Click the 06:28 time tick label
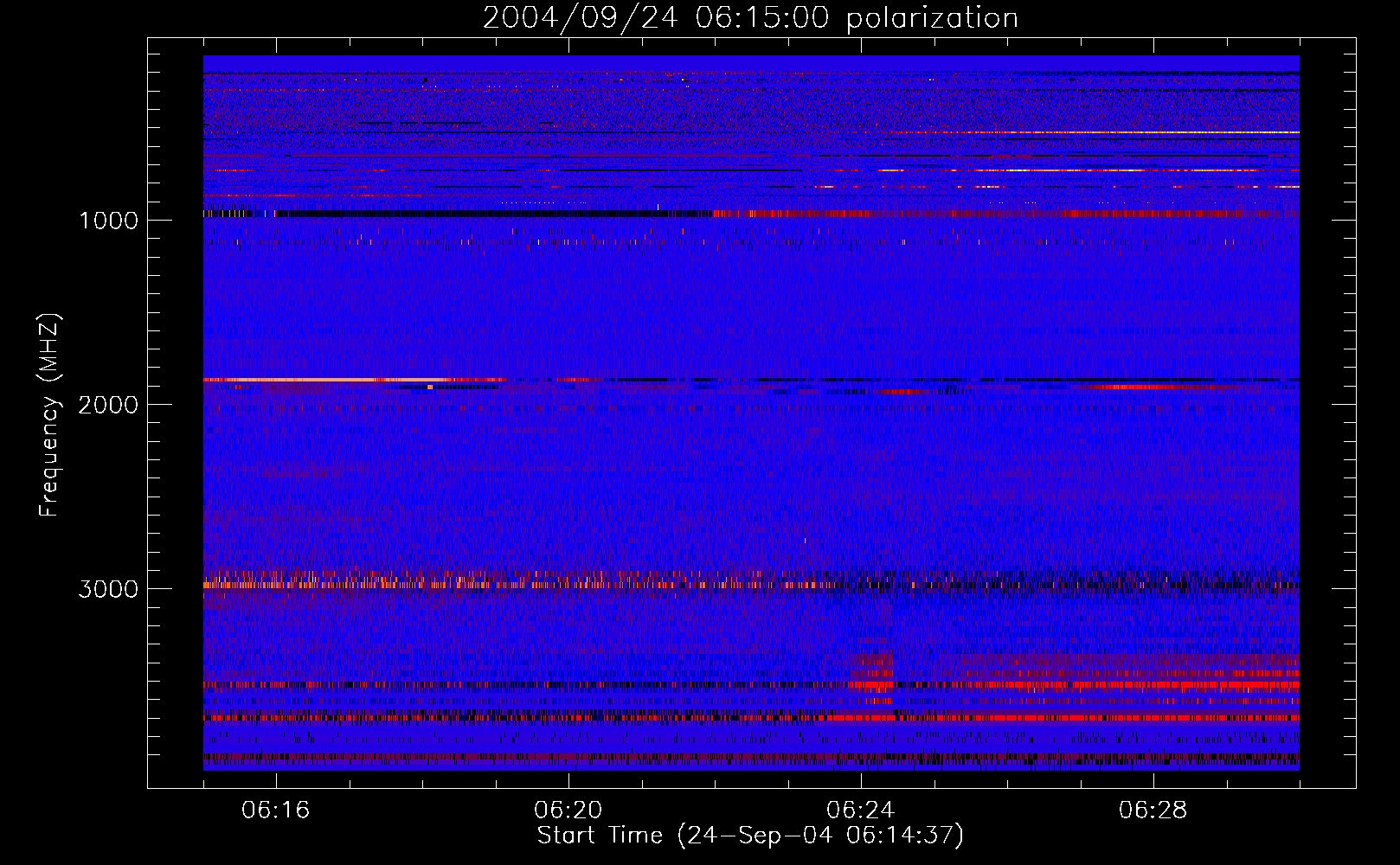Image resolution: width=1400 pixels, height=865 pixels. [1153, 811]
